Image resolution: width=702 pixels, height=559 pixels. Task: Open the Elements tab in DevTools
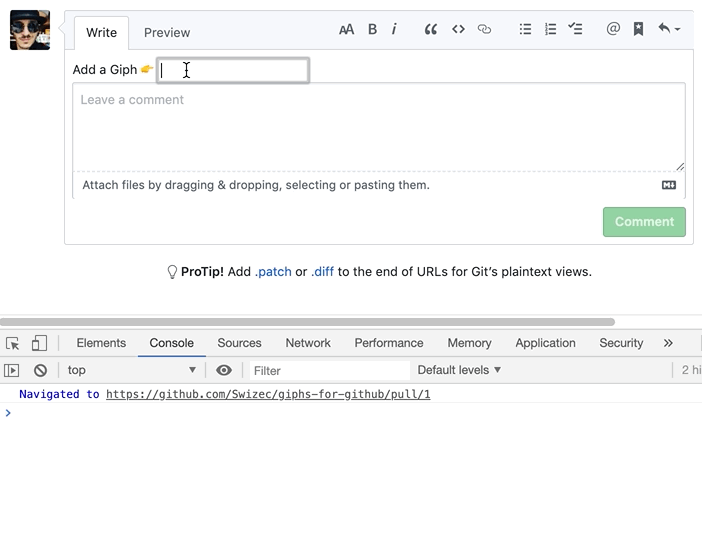[x=101, y=343]
